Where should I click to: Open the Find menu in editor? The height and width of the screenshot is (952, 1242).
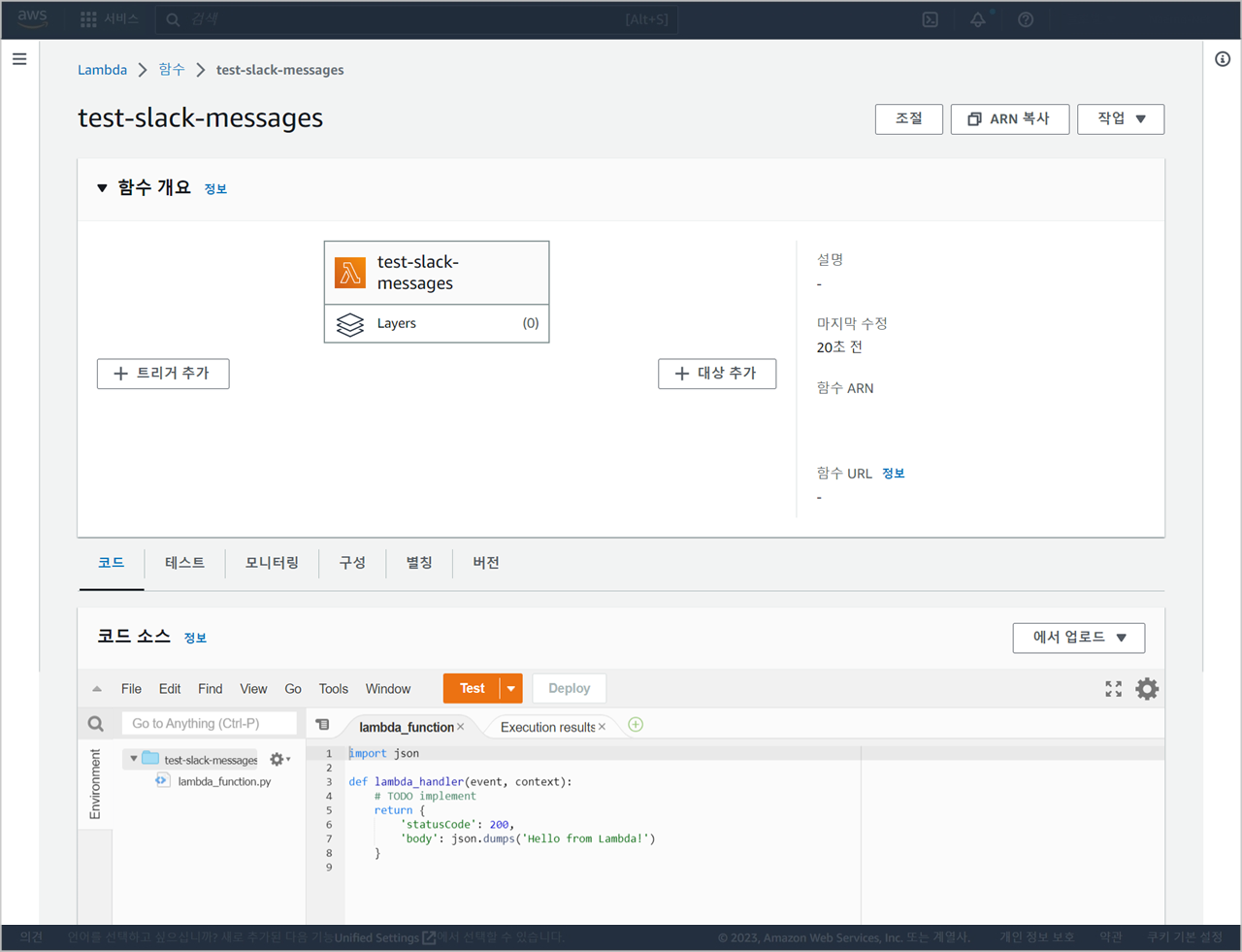[x=211, y=689]
